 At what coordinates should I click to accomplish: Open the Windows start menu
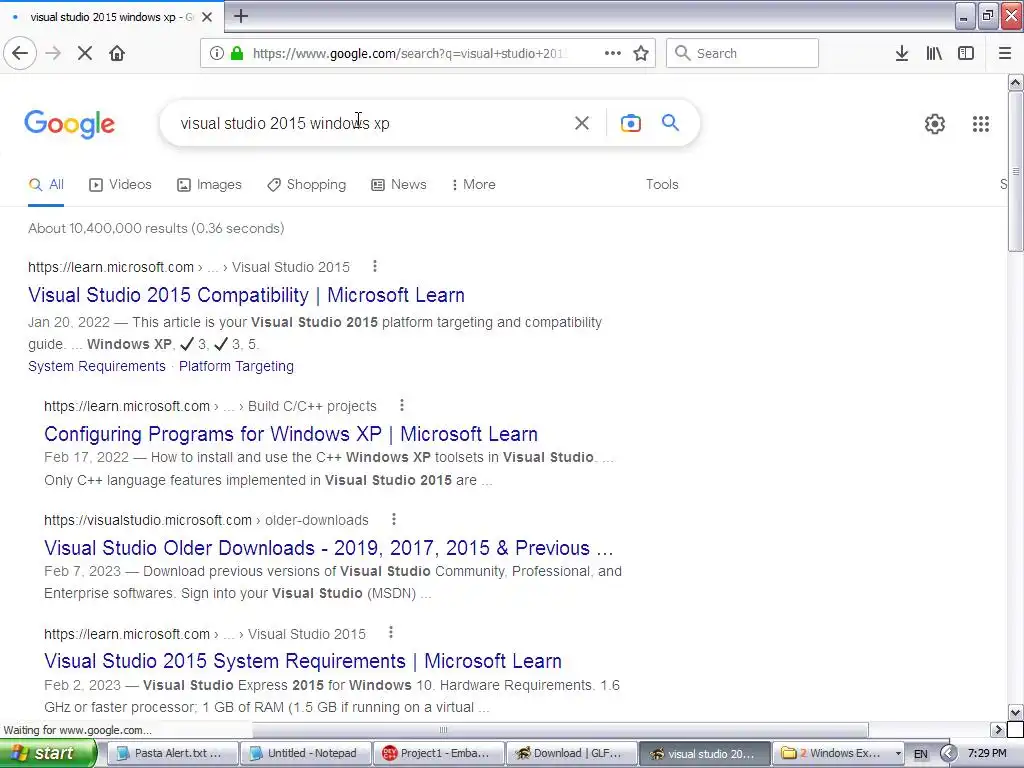[x=46, y=754]
